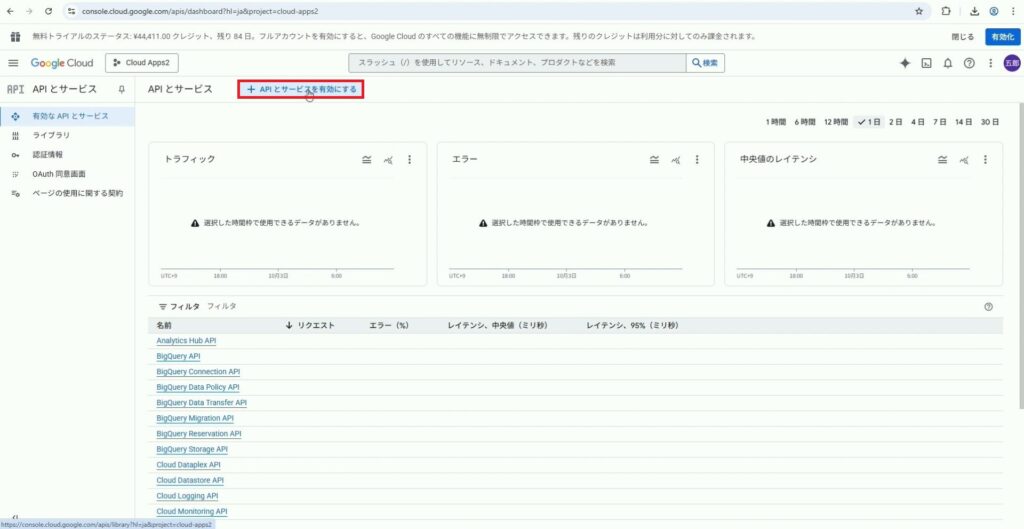Screen dimensions: 1024x529
Task: Pin the API とサービス sidebar
Action: (121, 89)
